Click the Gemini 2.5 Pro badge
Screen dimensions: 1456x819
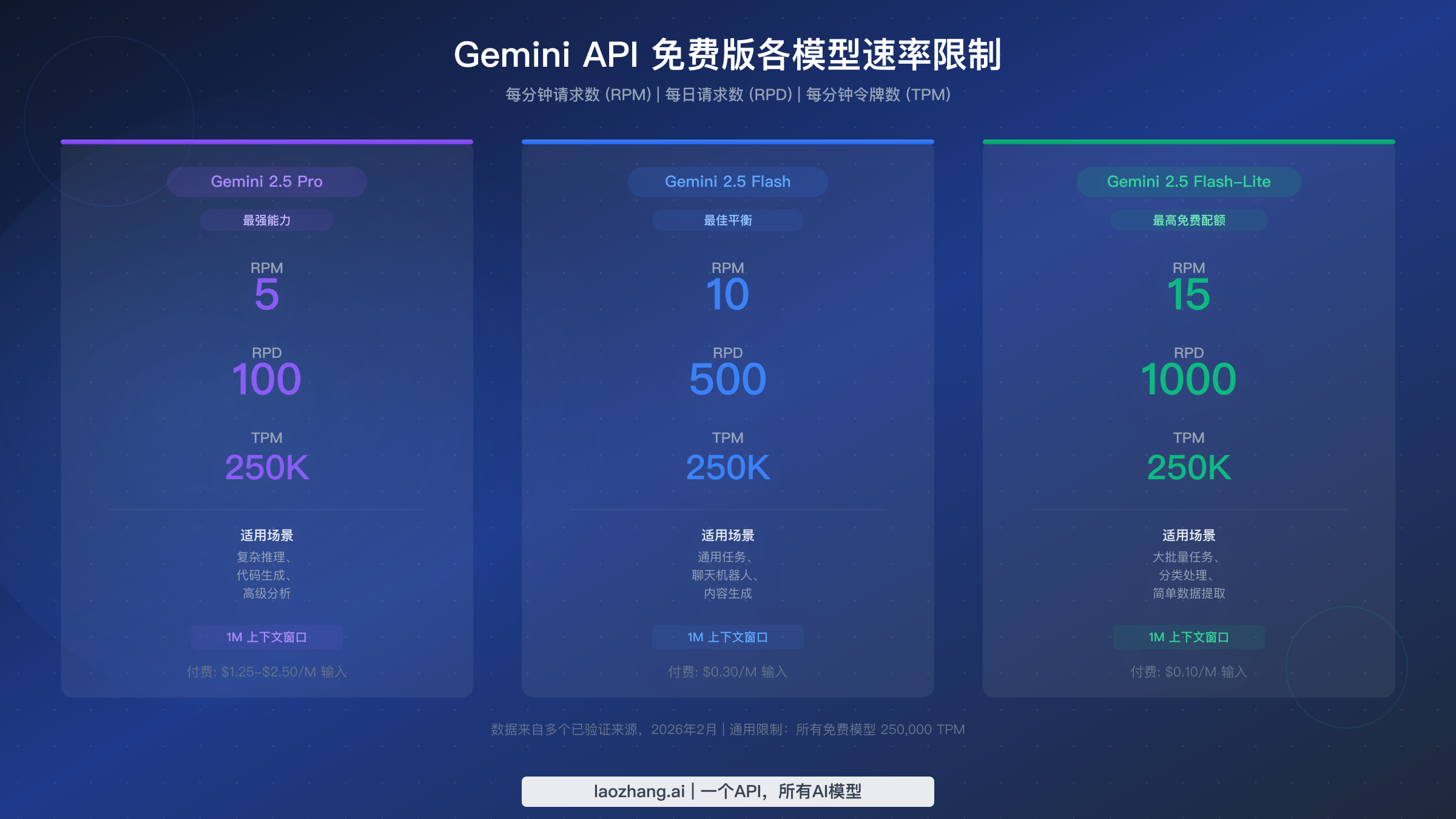click(x=267, y=181)
